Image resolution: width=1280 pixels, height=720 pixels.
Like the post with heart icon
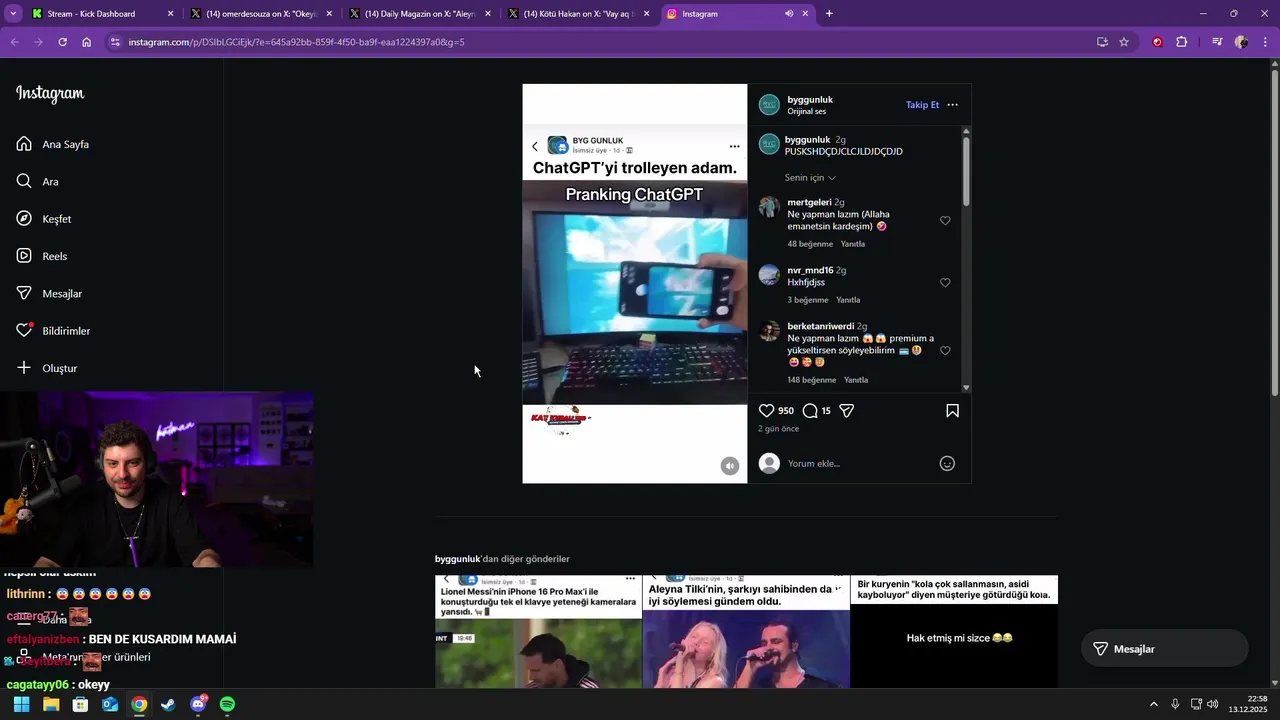coord(767,411)
